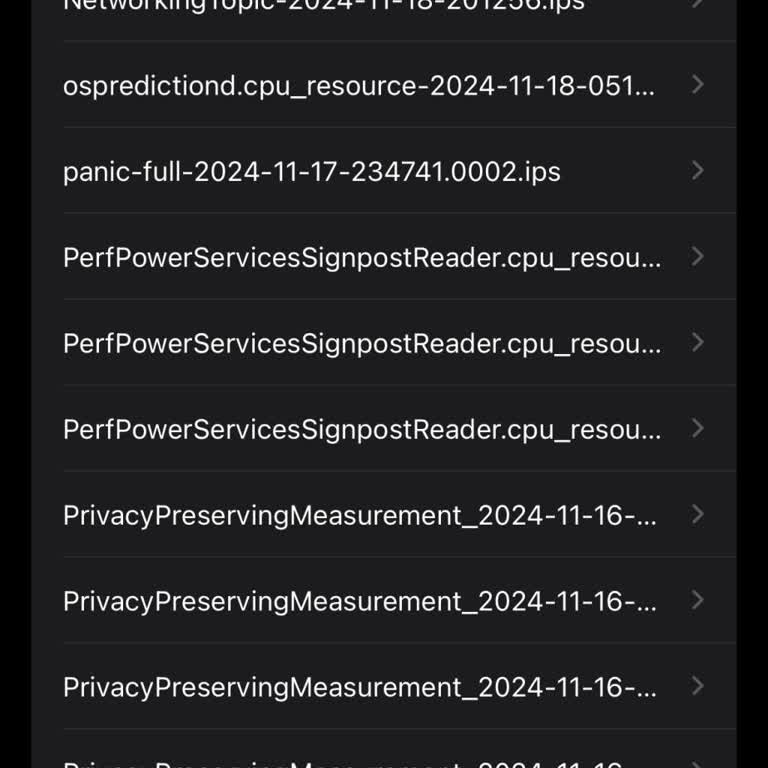This screenshot has width=768, height=768.
Task: Tap the chevron beside the panic-full entry
Action: click(698, 171)
